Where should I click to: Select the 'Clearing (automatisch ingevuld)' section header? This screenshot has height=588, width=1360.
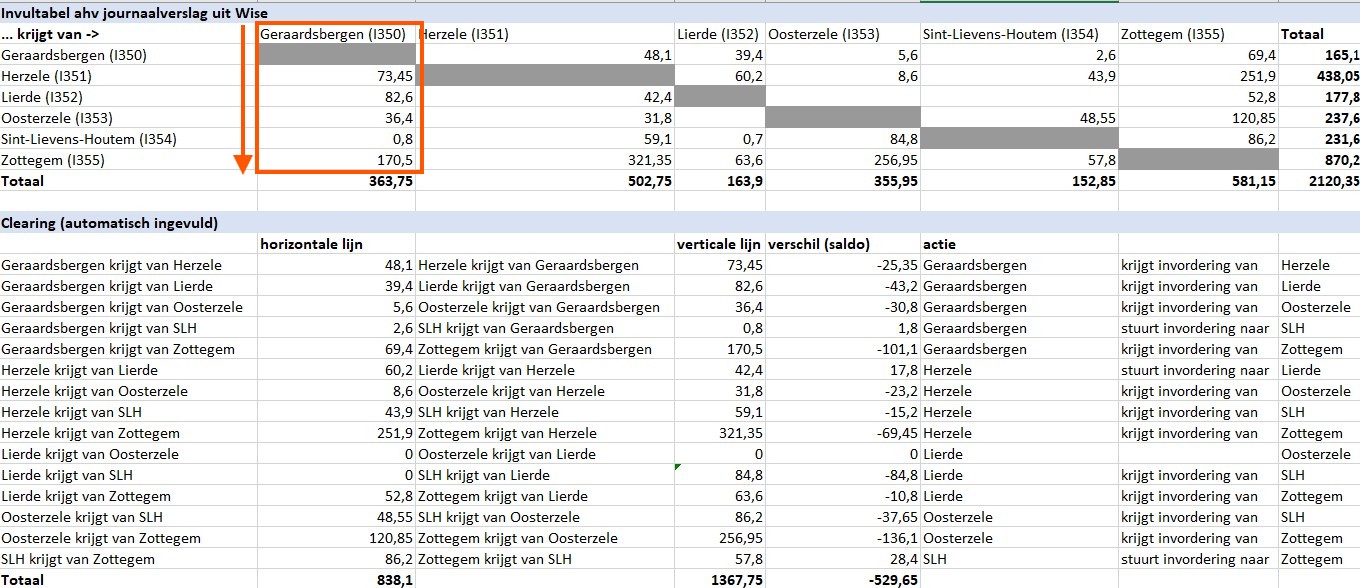click(110, 223)
